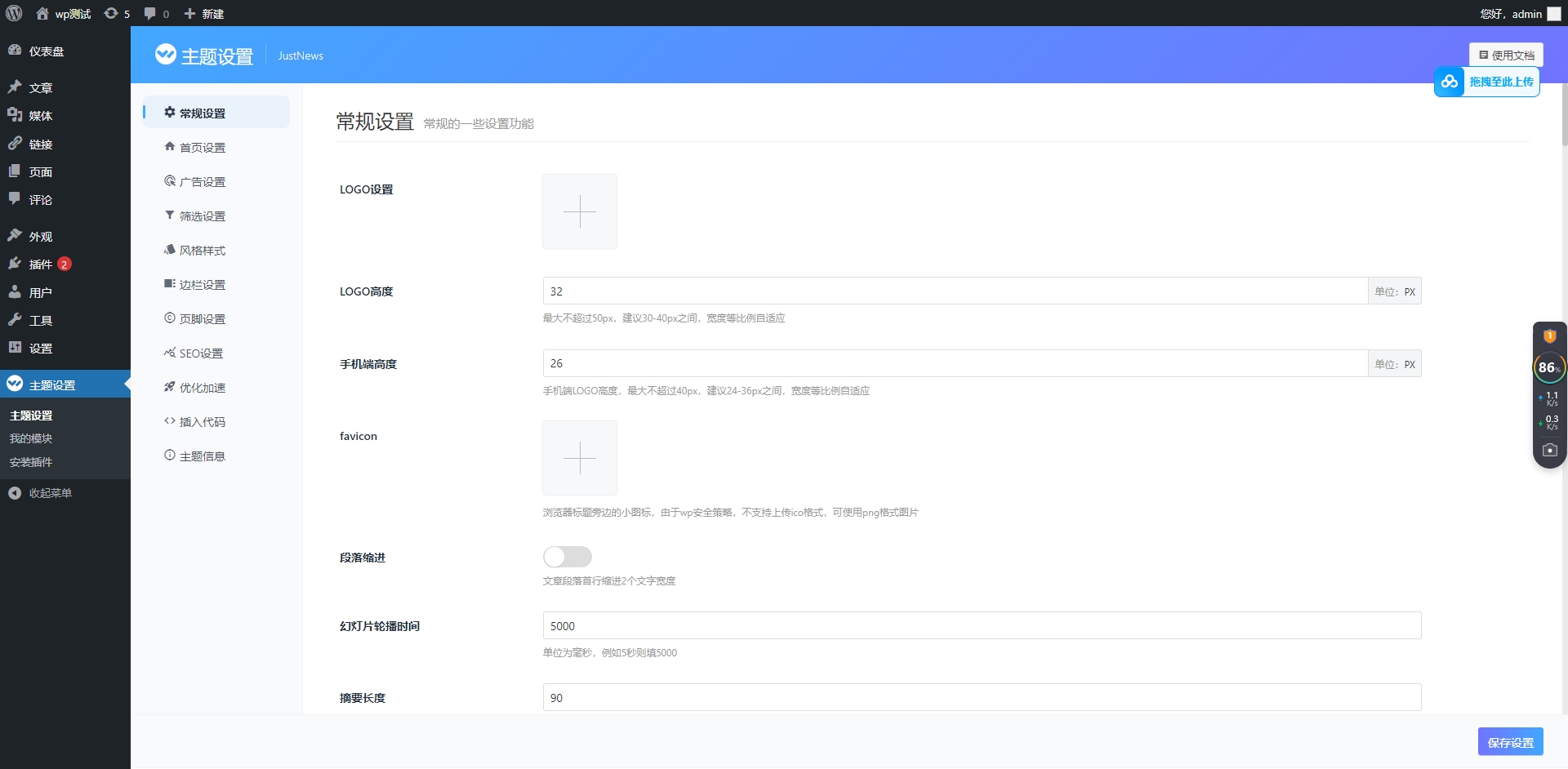
Task: Open the 5 pending updates icon
Action: pos(117,14)
